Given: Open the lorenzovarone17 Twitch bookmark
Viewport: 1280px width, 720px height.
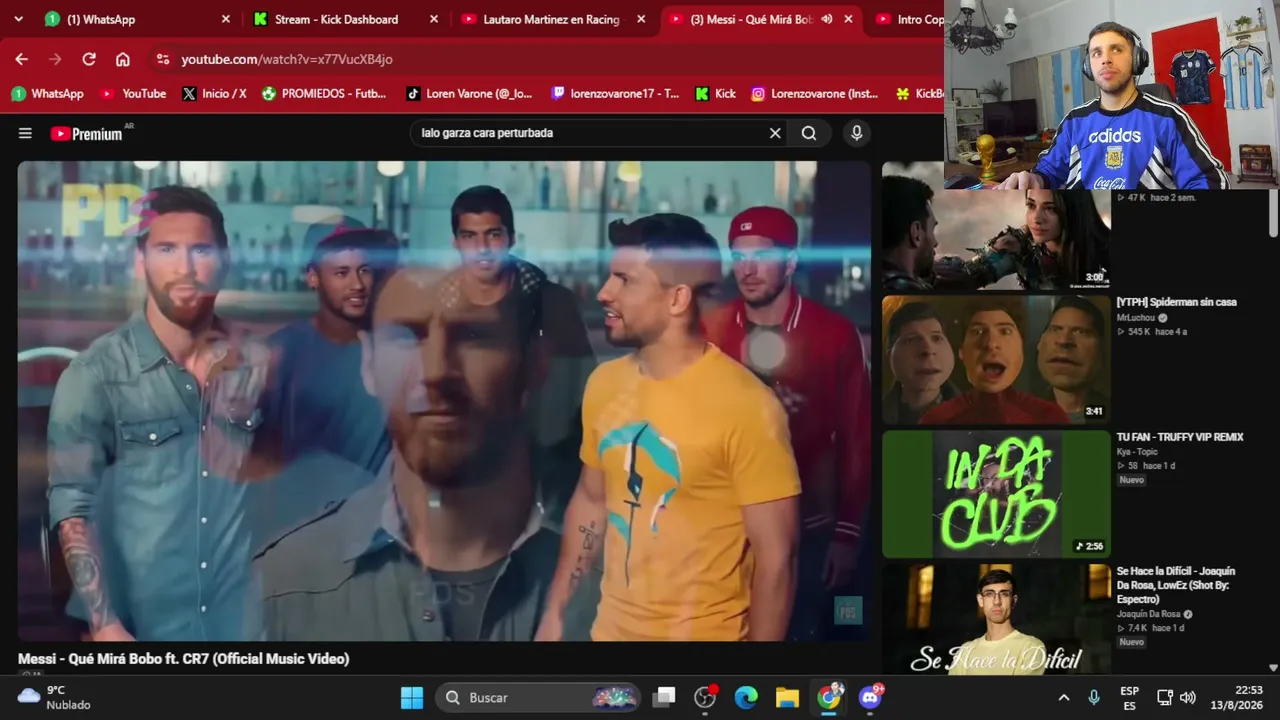Looking at the screenshot, I should 615,93.
